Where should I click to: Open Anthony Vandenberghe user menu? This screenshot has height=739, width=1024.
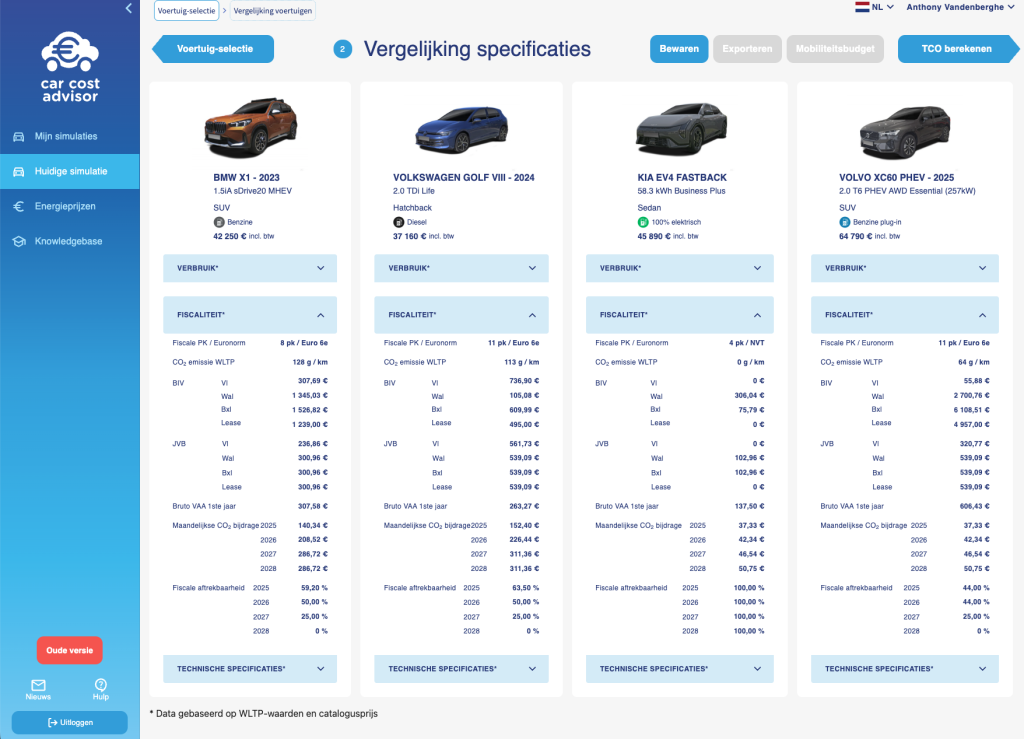coord(960,7)
